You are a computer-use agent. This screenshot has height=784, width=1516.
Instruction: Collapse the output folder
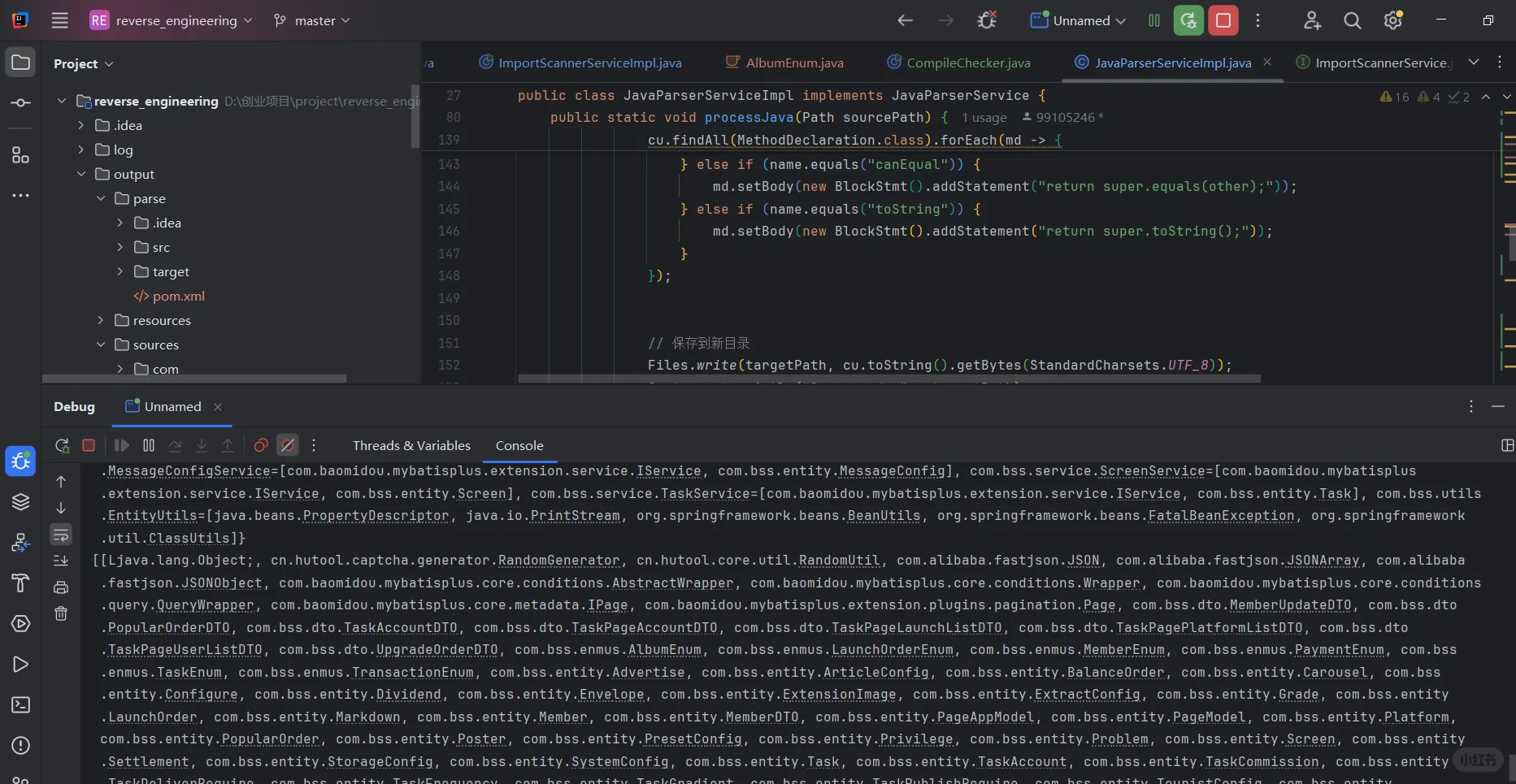[x=81, y=174]
